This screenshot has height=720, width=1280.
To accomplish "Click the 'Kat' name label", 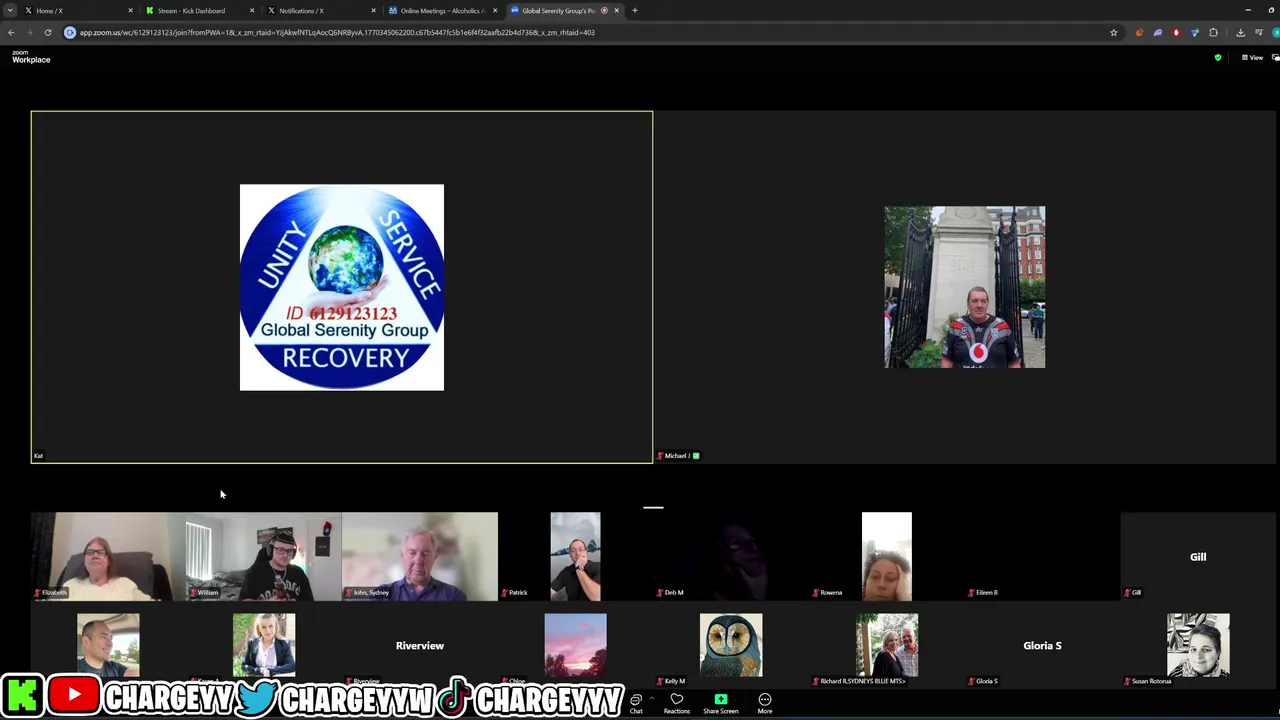I will pyautogui.click(x=38, y=456).
